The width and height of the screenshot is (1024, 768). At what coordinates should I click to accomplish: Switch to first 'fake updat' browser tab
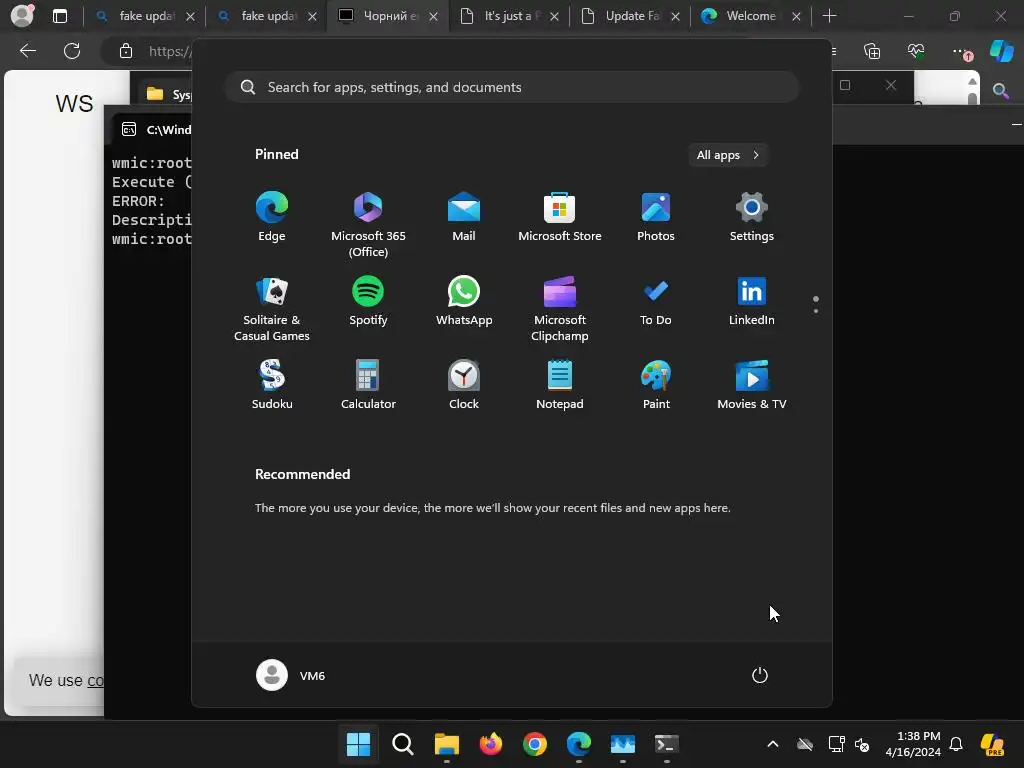pyautogui.click(x=145, y=16)
